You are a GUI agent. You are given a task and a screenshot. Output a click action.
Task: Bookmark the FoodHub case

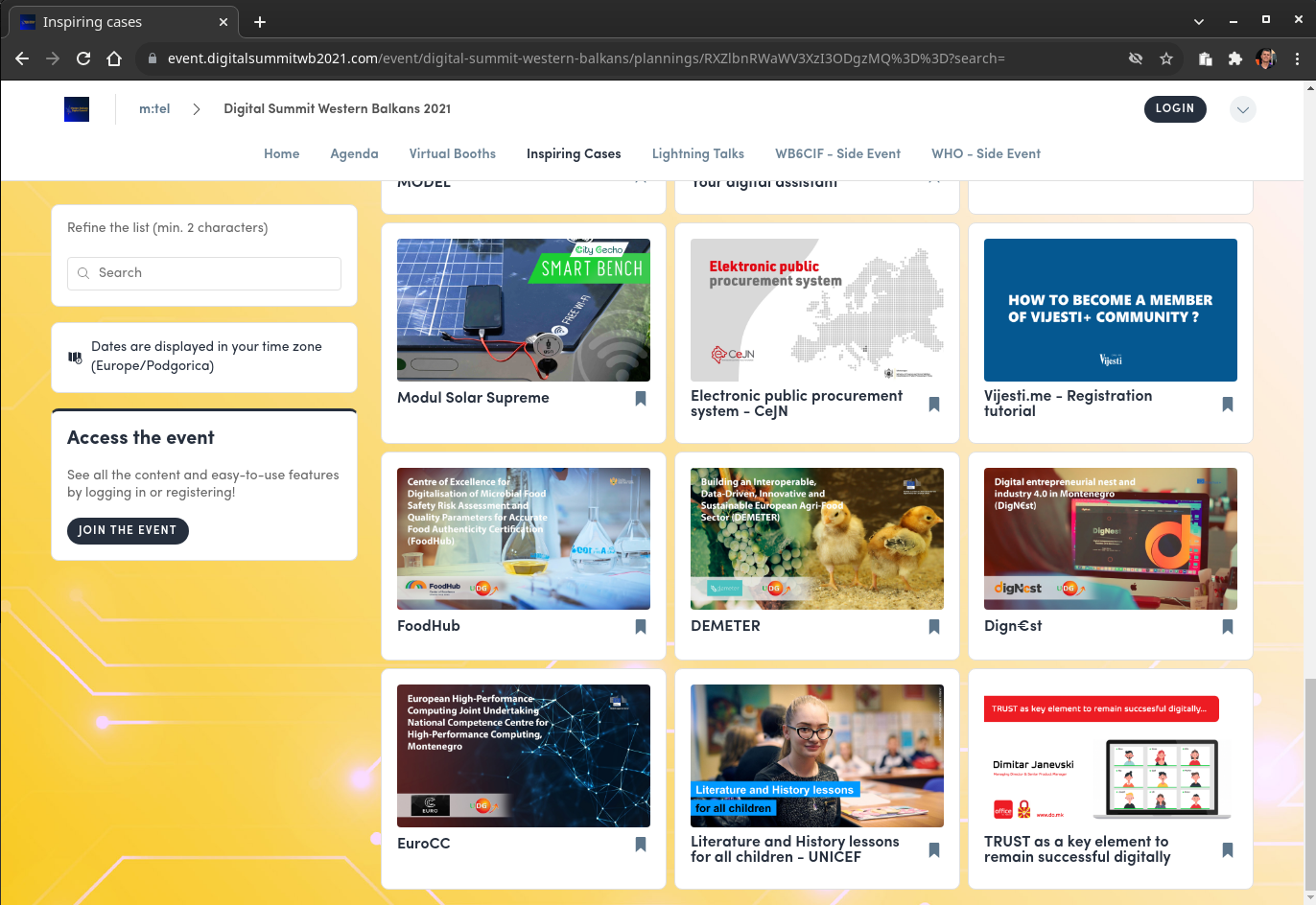point(641,627)
